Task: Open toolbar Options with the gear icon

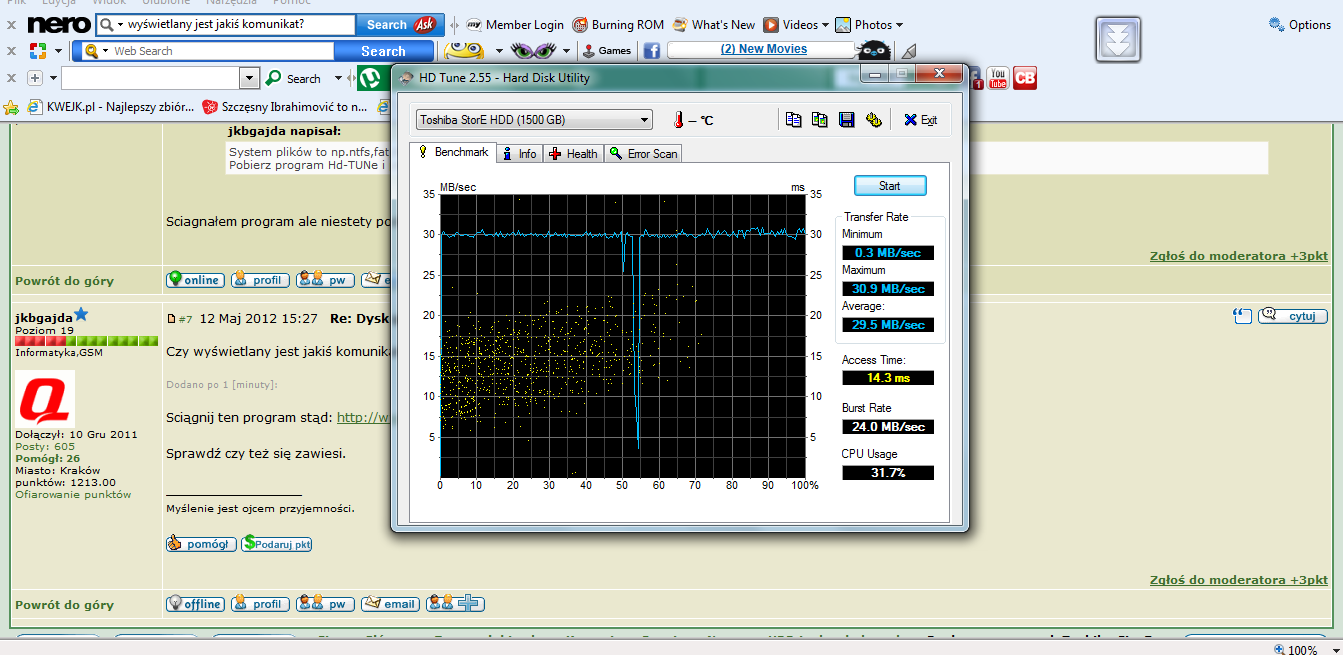Action: [1300, 24]
